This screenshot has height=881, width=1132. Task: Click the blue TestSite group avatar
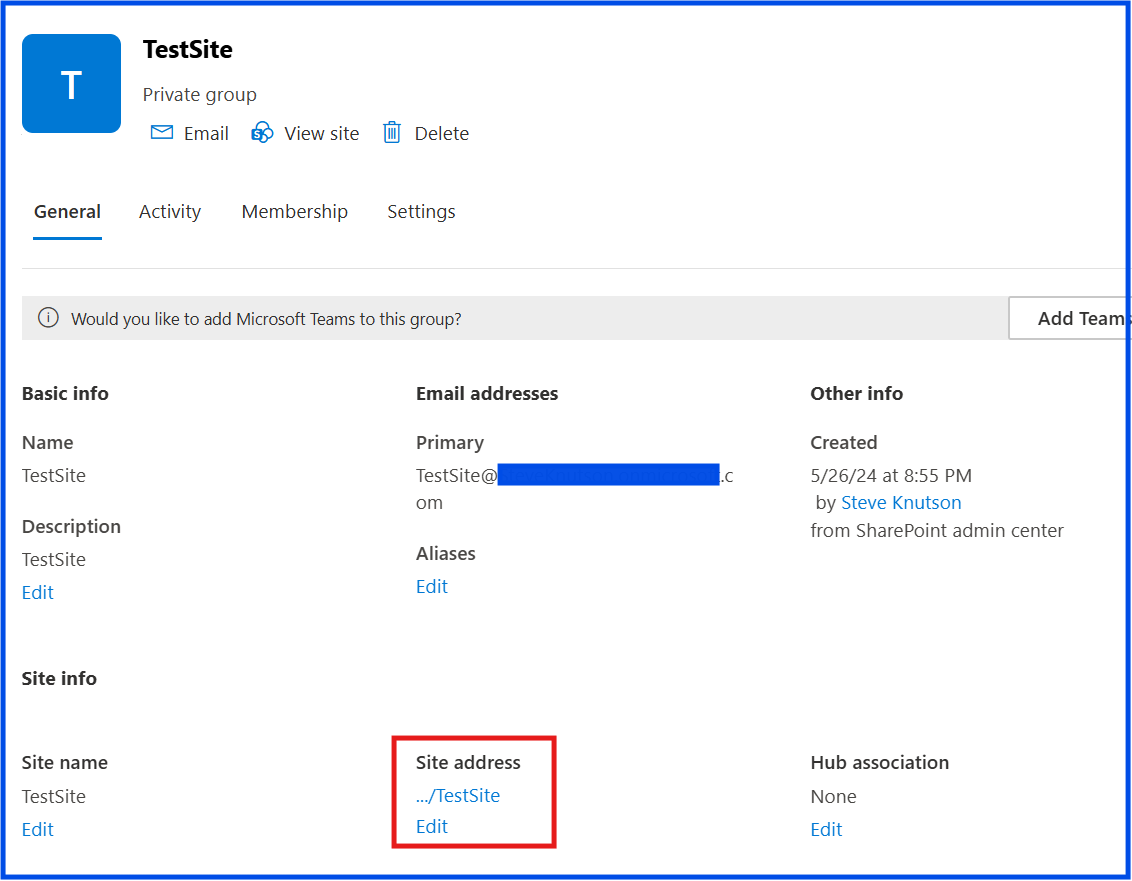[71, 84]
